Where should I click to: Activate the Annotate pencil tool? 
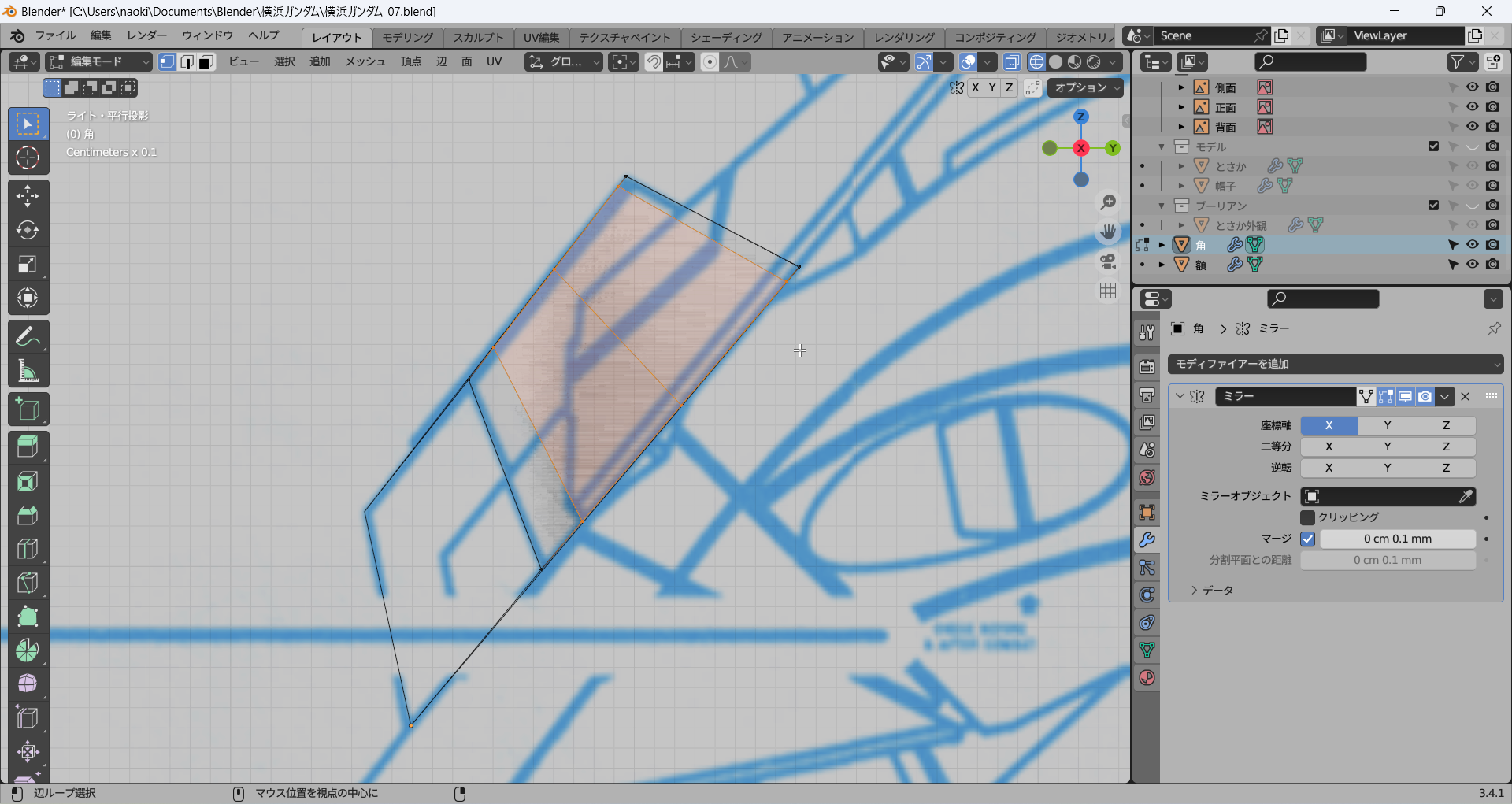pyautogui.click(x=28, y=337)
